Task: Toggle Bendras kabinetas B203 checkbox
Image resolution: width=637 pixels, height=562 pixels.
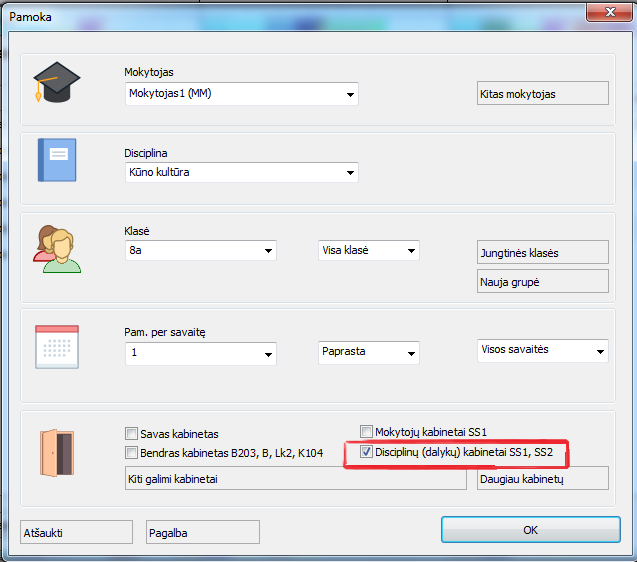Action: pyautogui.click(x=131, y=453)
